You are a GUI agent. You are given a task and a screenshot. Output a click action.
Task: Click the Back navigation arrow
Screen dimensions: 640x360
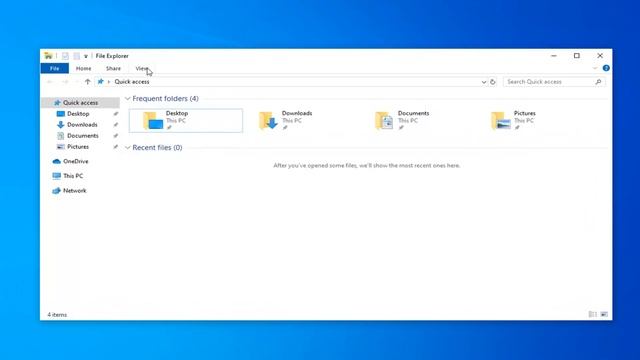(x=50, y=82)
